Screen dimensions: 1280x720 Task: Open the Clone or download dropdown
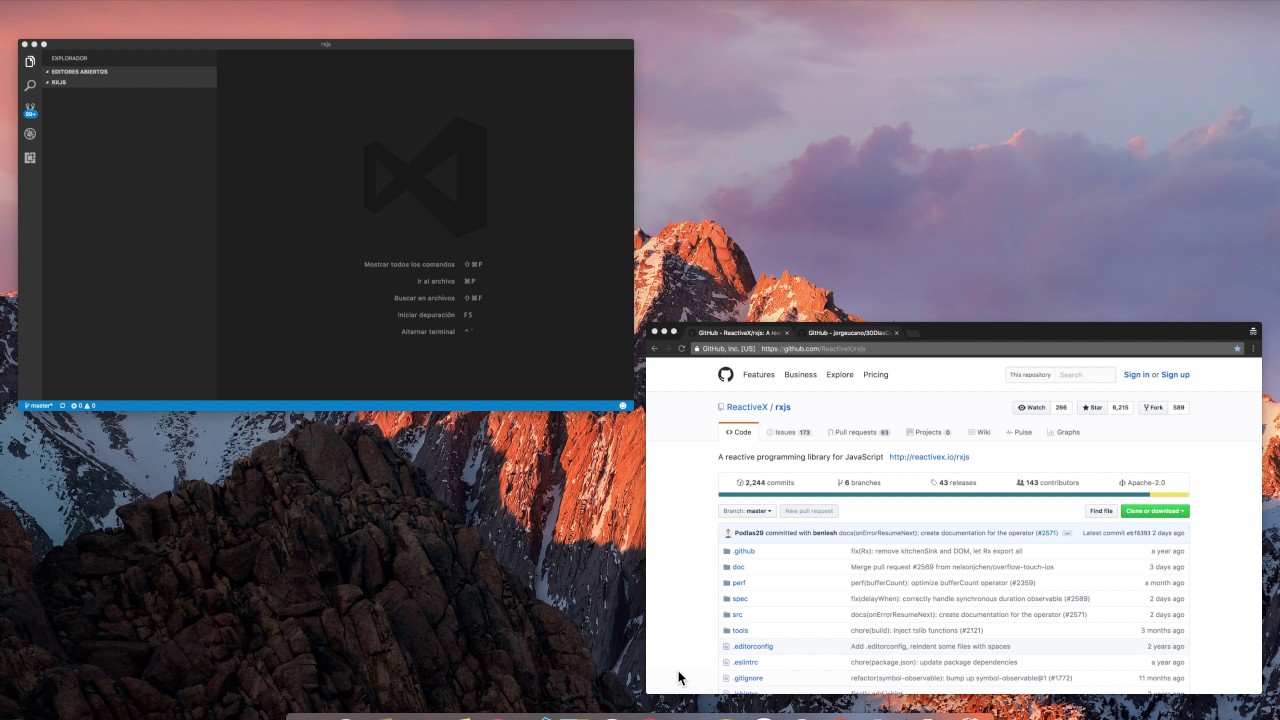point(1155,511)
